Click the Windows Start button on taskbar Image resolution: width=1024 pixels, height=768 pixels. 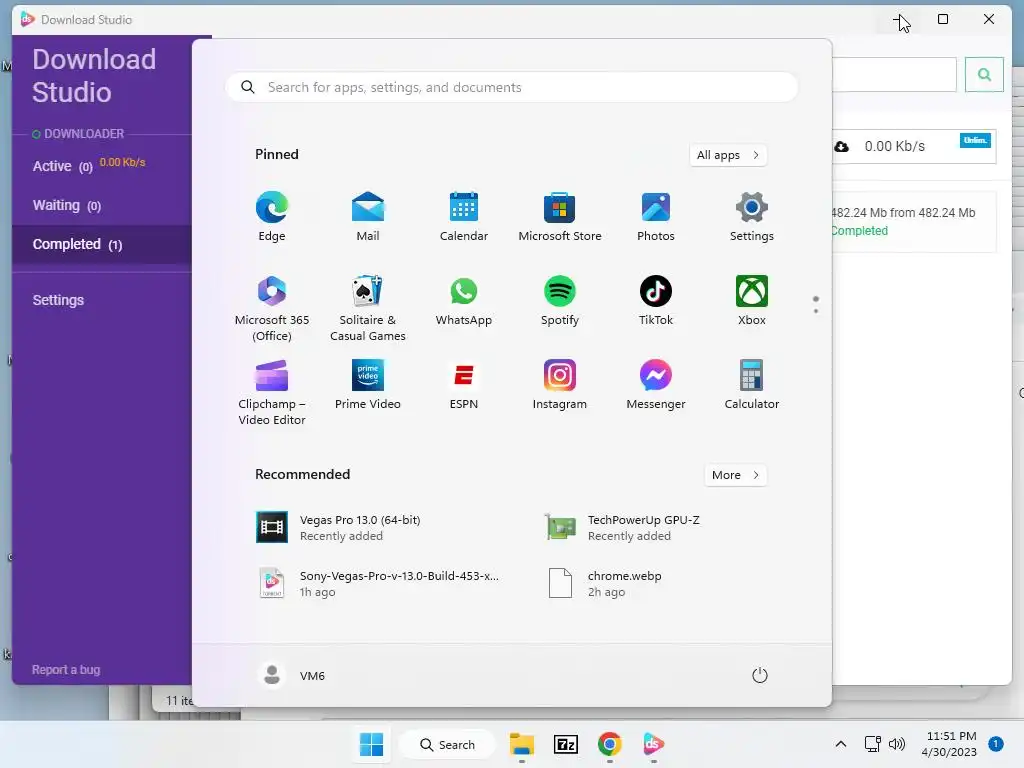tap(372, 744)
